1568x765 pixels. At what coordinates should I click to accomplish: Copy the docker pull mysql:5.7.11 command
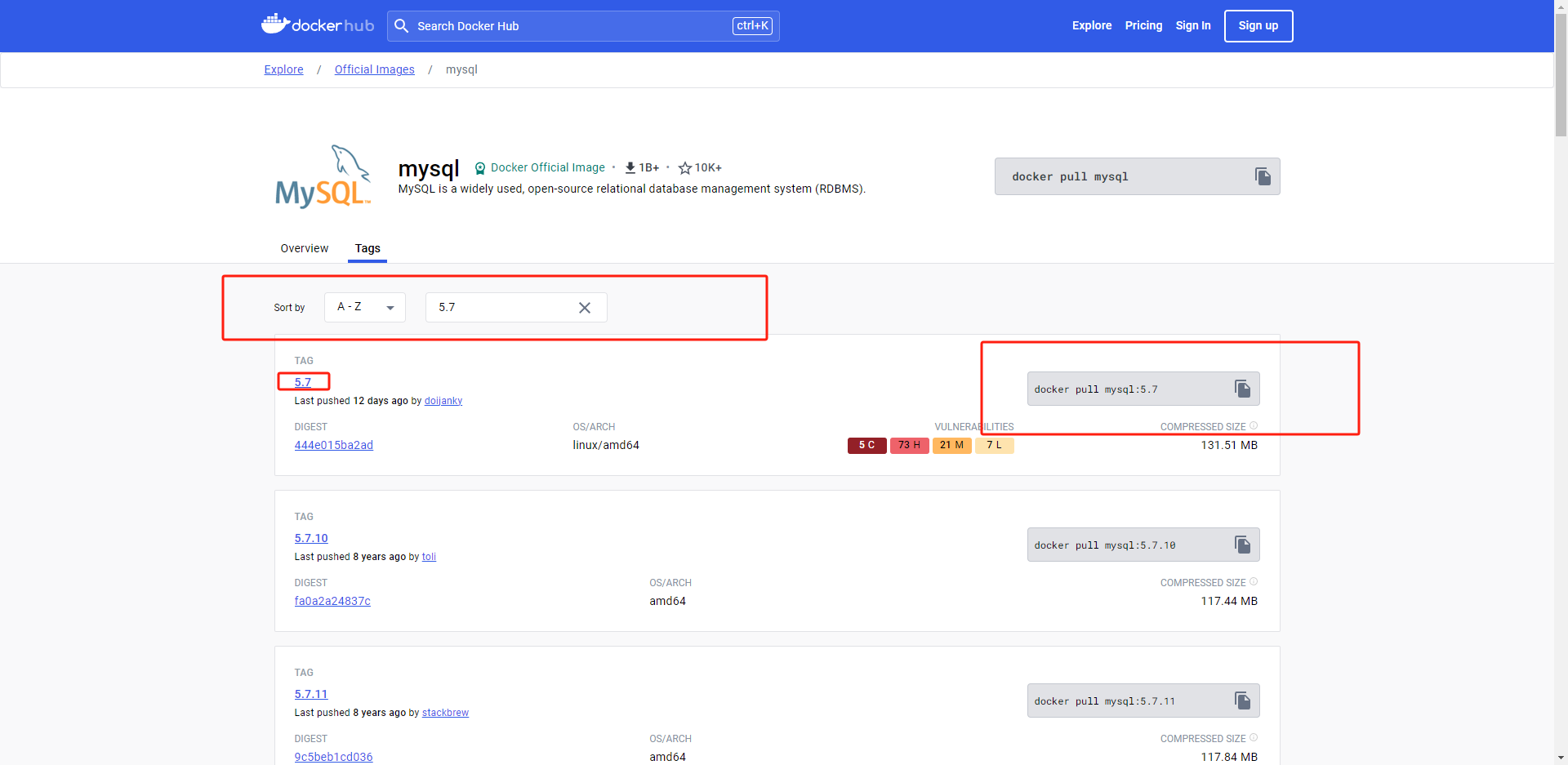pyautogui.click(x=1242, y=701)
